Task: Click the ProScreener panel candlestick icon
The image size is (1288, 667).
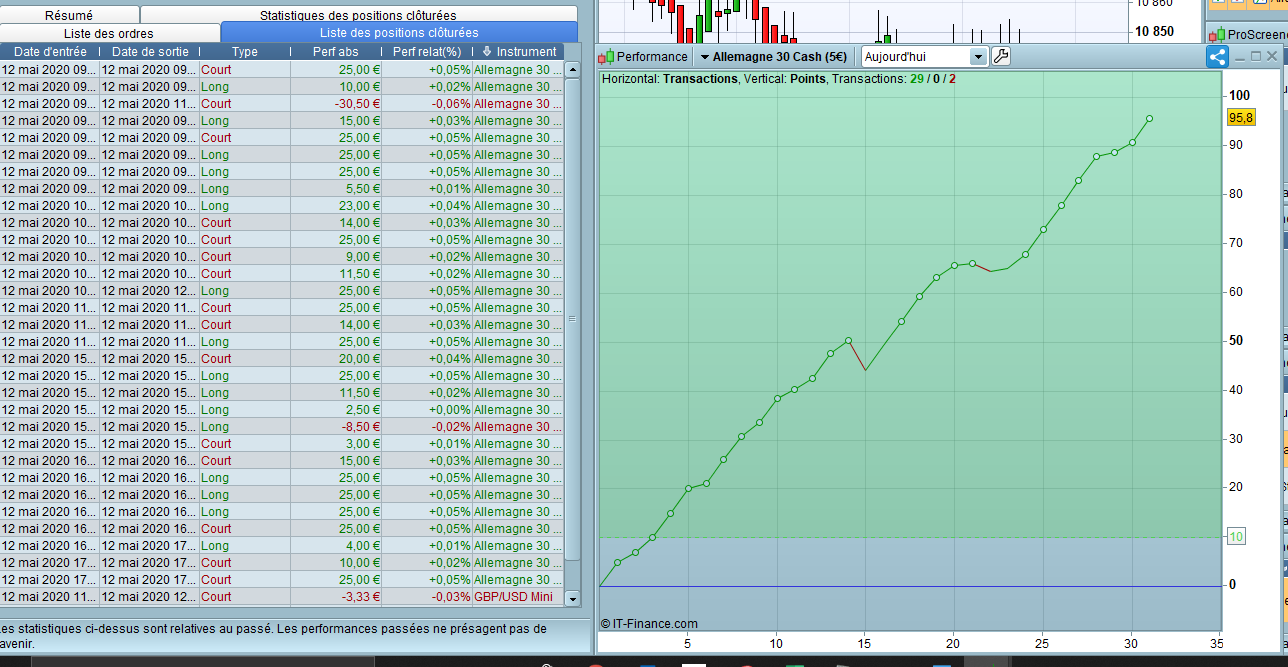Action: click(1217, 34)
